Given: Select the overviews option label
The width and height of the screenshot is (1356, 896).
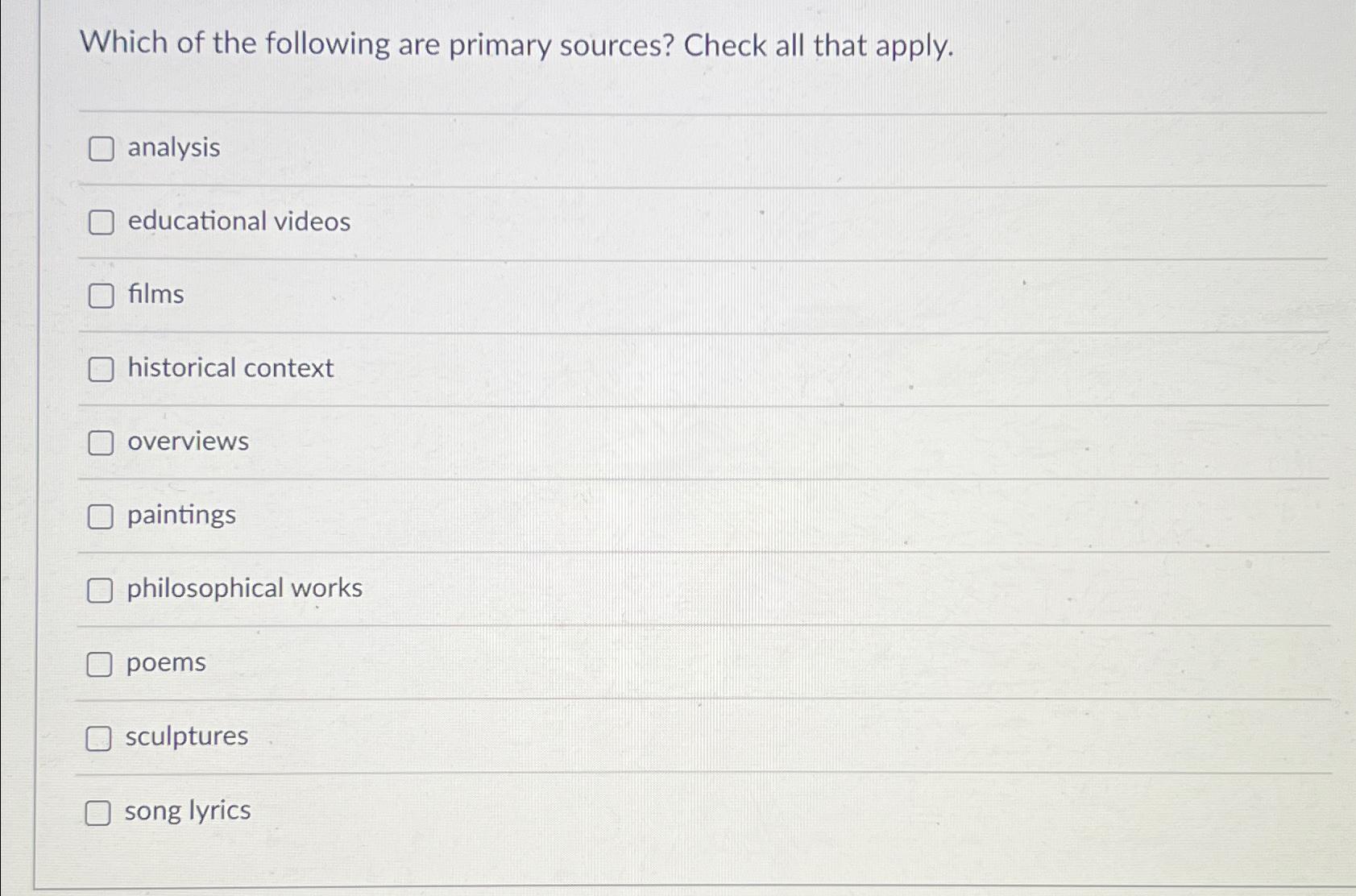Looking at the screenshot, I should click(x=187, y=442).
